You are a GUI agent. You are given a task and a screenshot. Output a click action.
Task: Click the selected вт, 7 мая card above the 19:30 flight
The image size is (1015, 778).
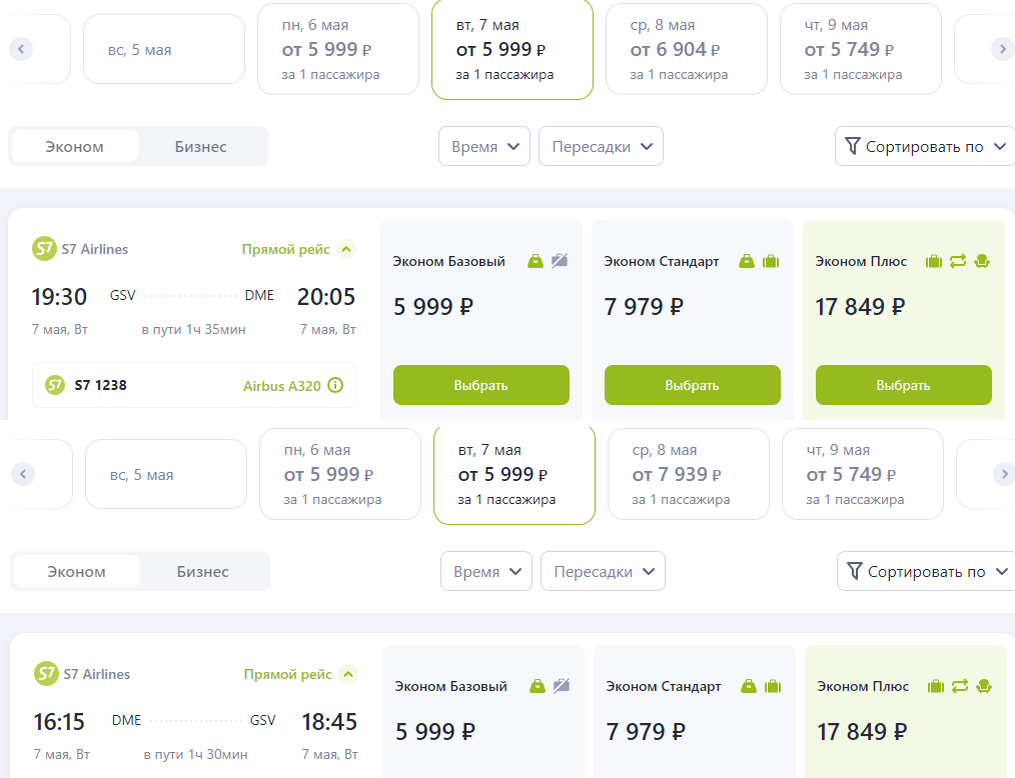coord(512,49)
